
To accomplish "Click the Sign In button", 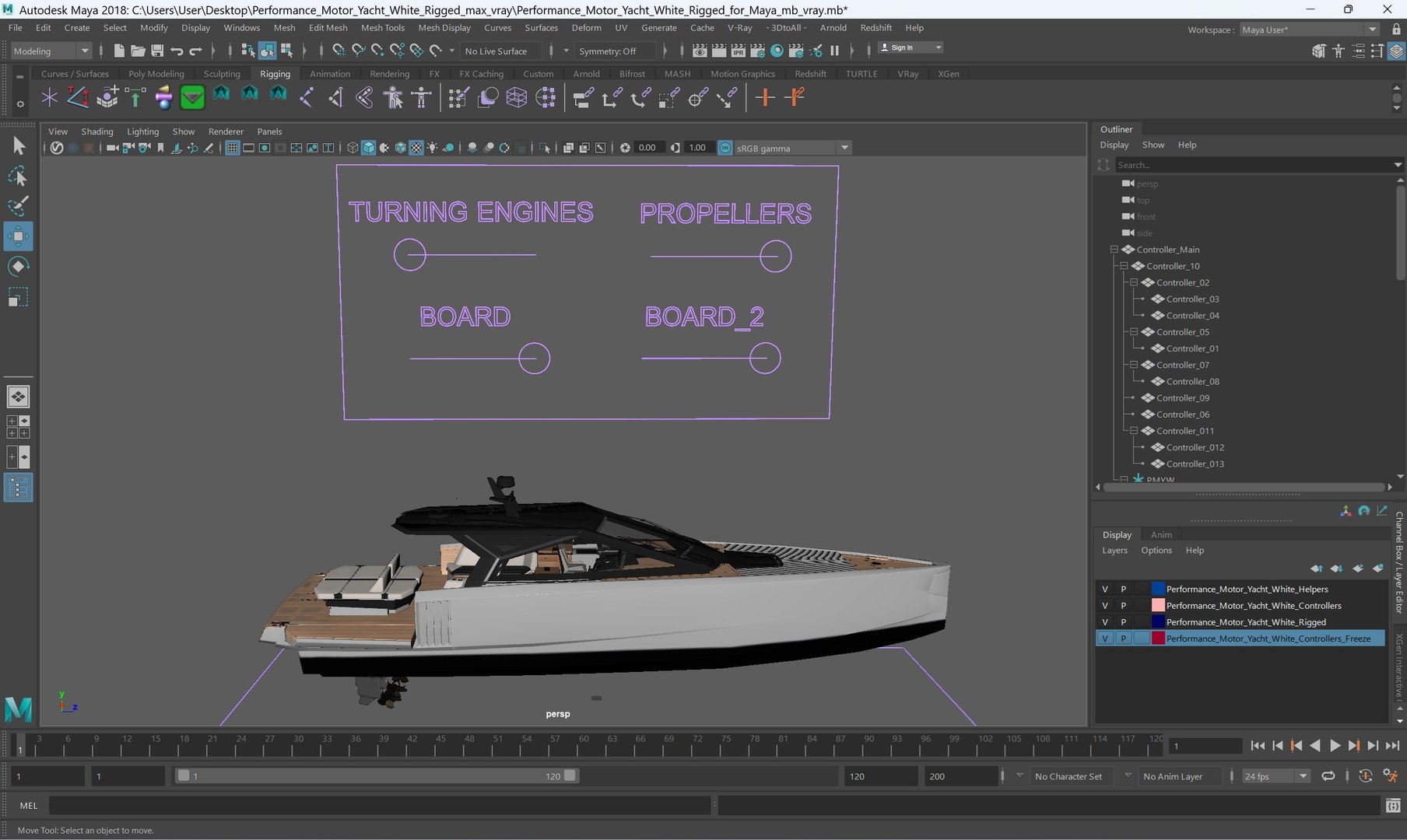I will [x=911, y=47].
